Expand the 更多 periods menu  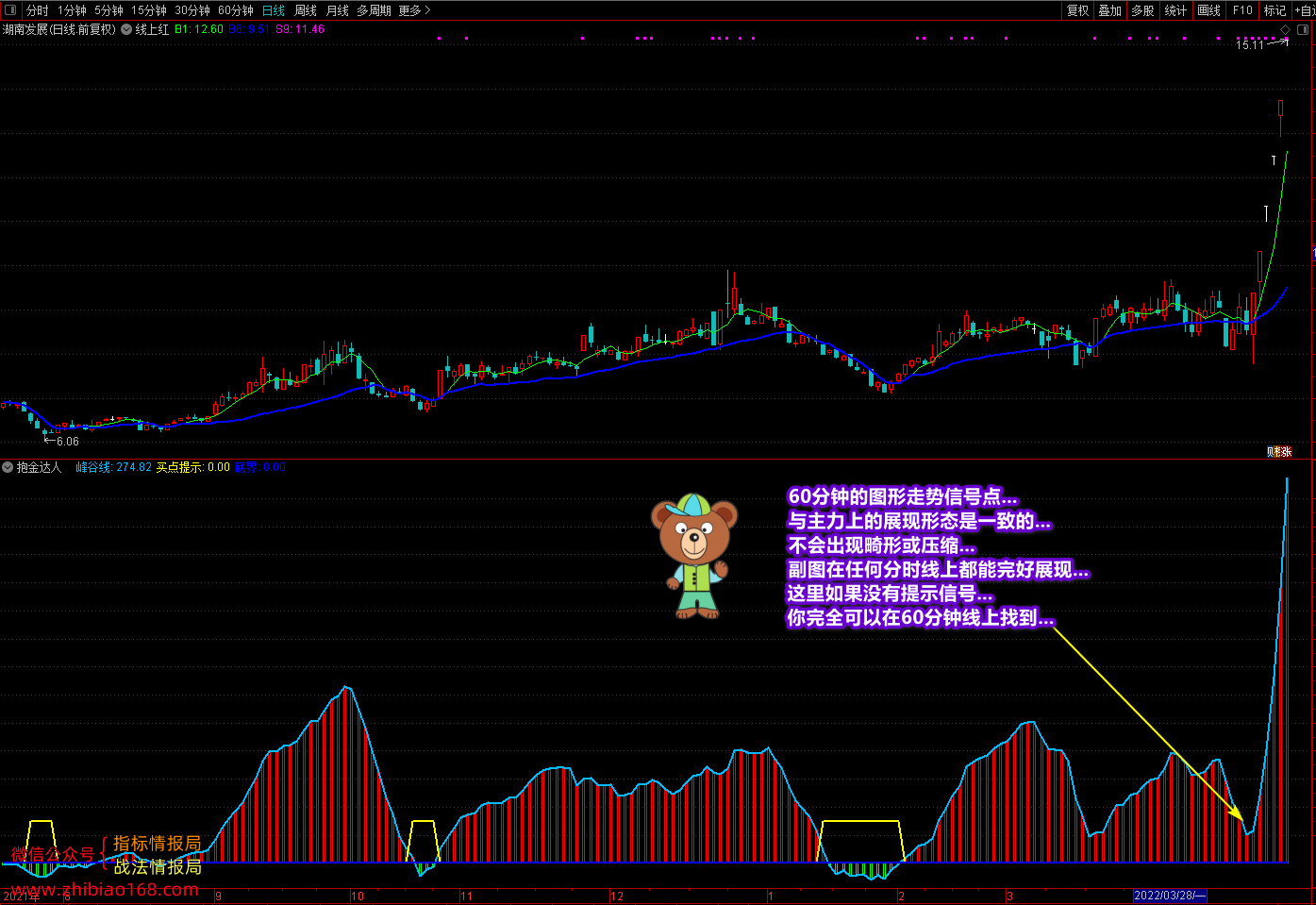click(x=414, y=10)
